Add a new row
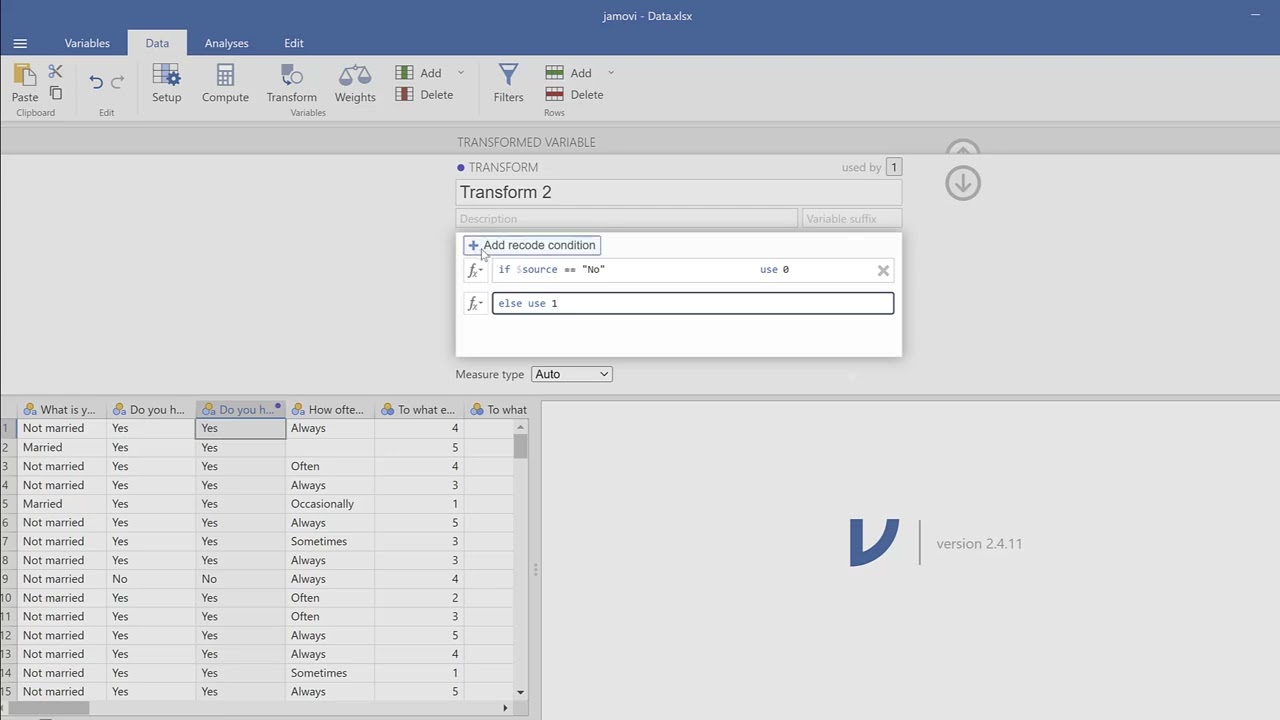Image resolution: width=1280 pixels, height=720 pixels. pos(569,73)
